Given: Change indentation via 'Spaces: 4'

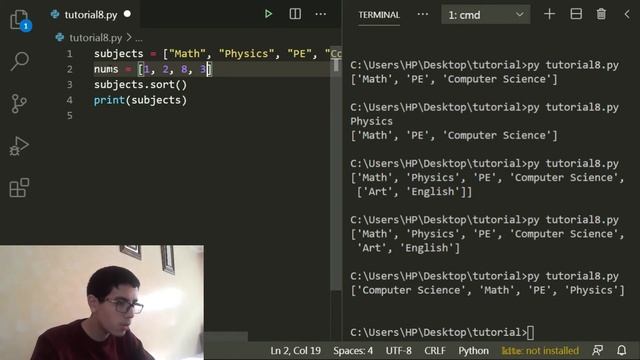Looking at the screenshot, I should (x=353, y=351).
